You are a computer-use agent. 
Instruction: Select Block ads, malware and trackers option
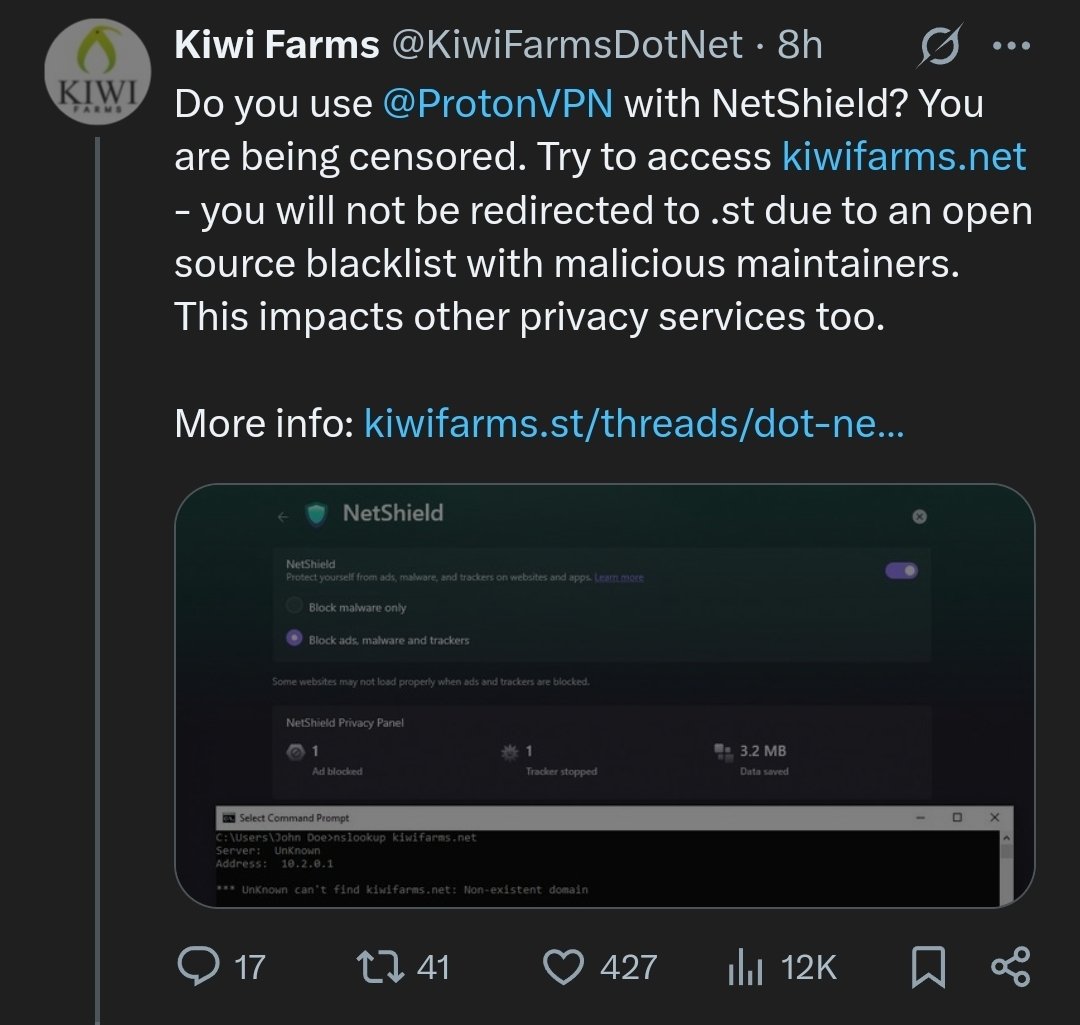coord(295,639)
